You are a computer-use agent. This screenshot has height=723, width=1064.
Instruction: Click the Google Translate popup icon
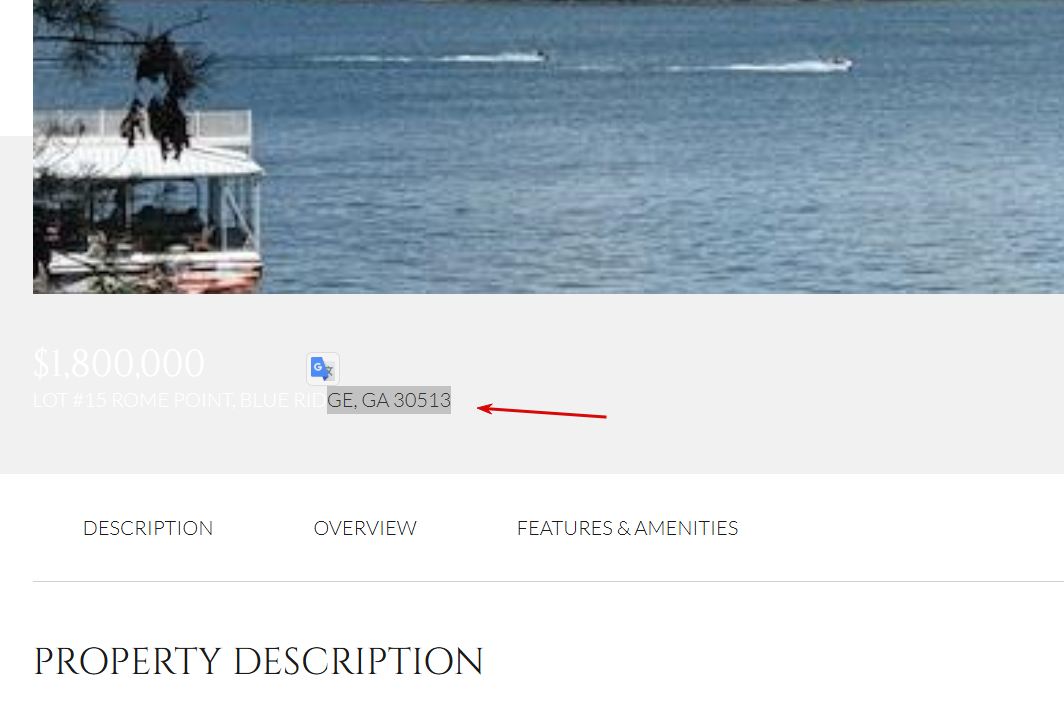(322, 369)
